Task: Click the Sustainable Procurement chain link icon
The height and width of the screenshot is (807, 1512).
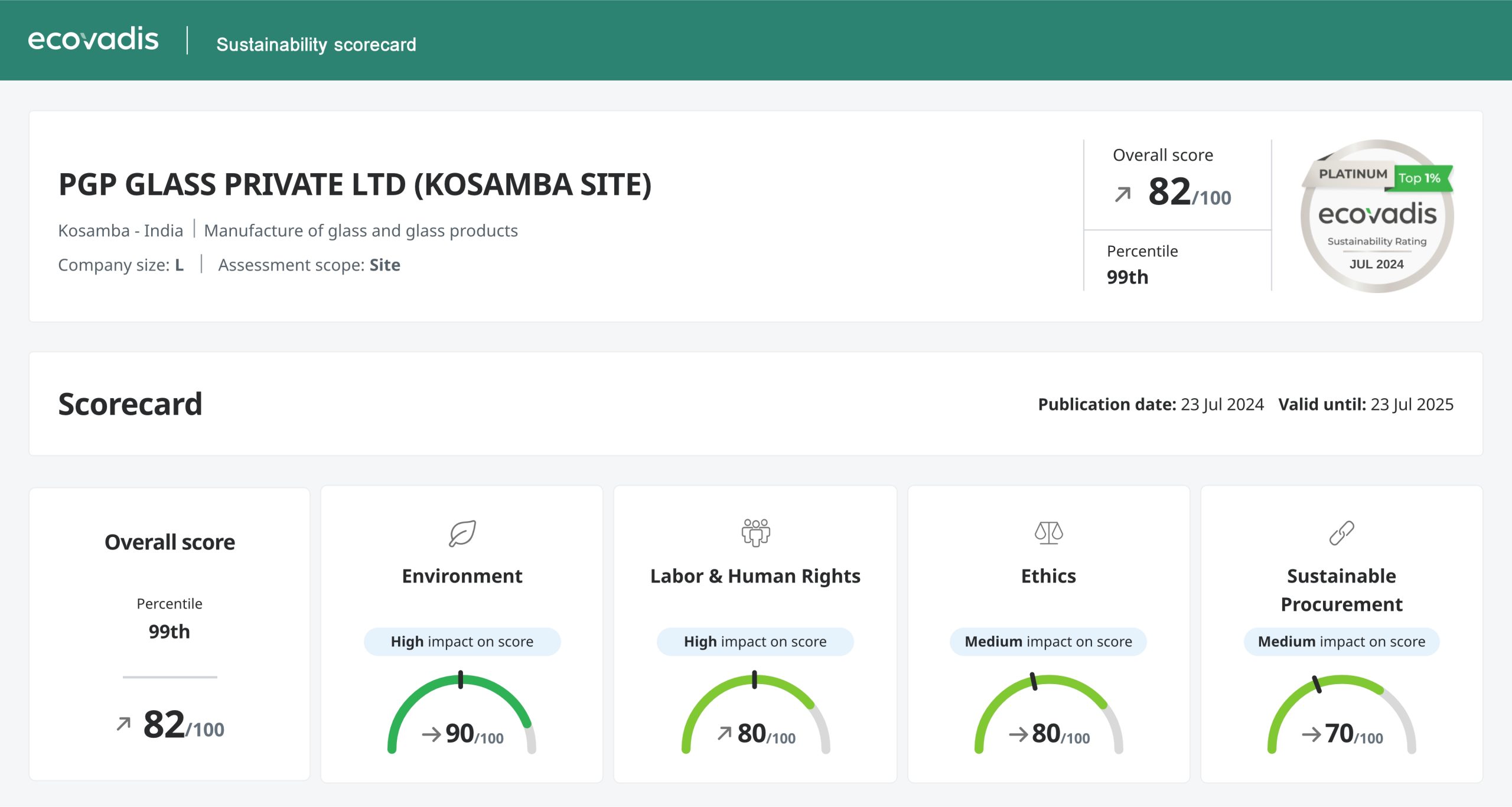Action: point(1341,533)
